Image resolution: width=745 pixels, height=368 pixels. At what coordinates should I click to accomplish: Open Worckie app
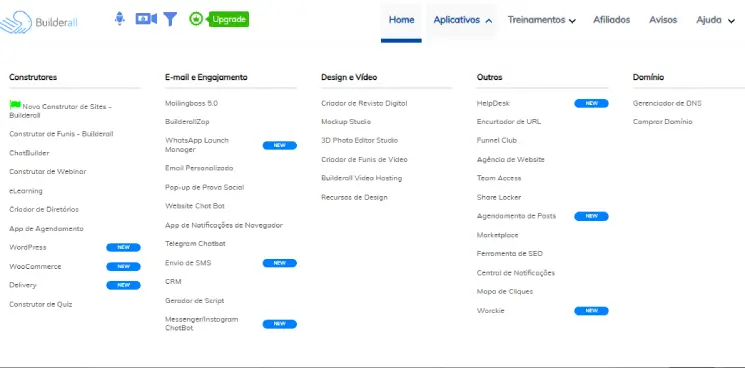pos(490,311)
